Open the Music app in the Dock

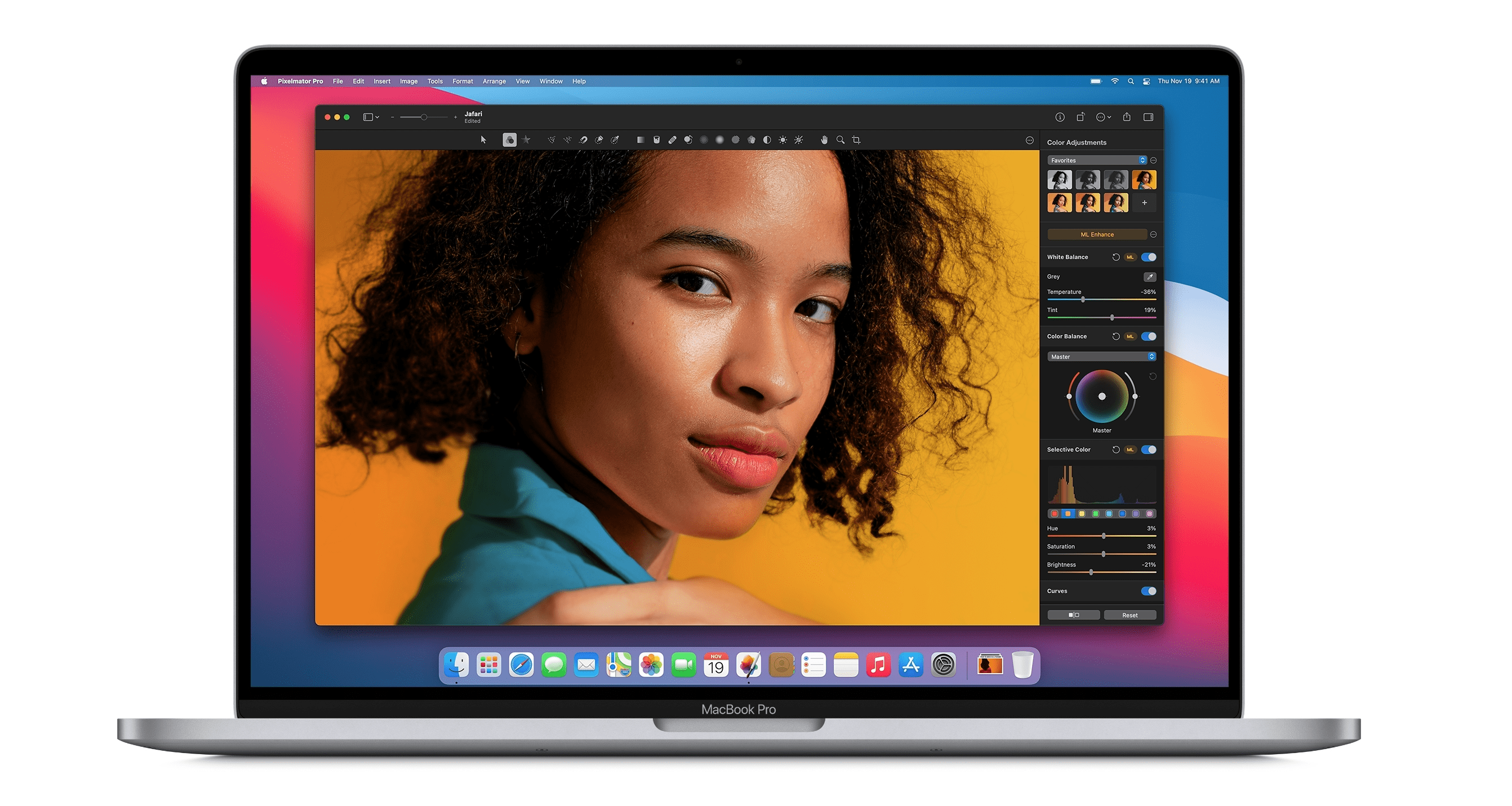[878, 666]
